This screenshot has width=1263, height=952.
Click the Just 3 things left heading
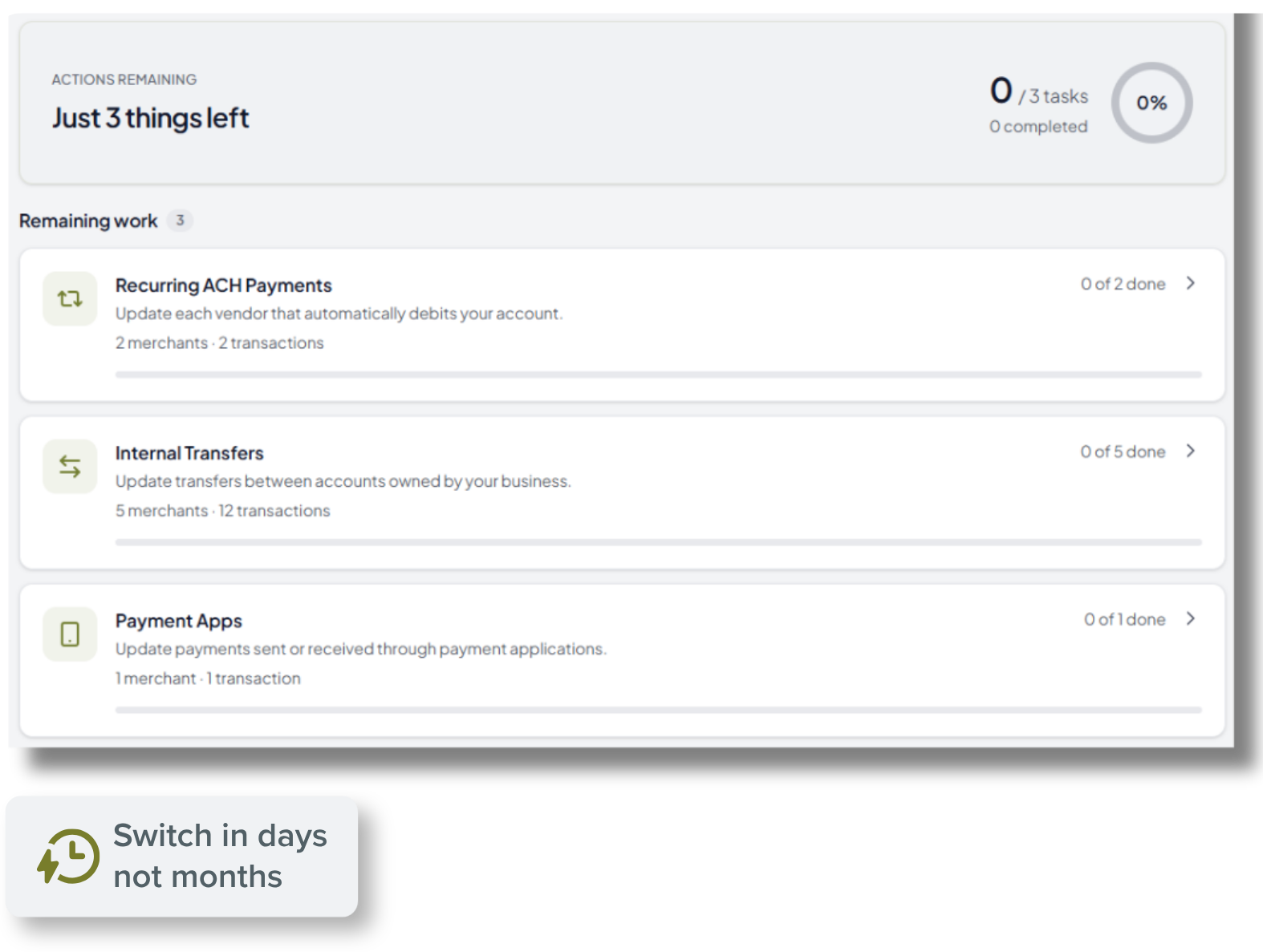[x=151, y=118]
